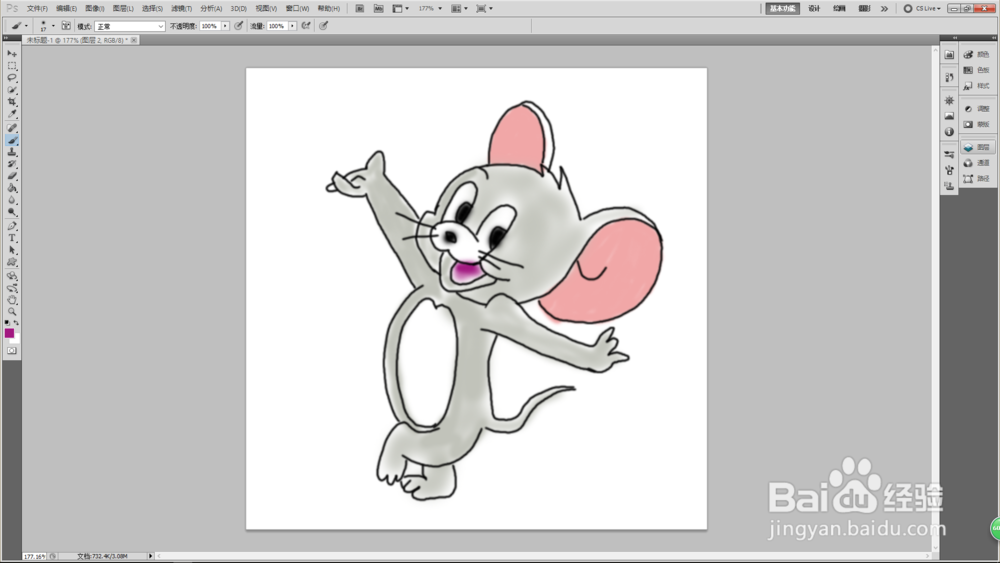Set the magenta foreground color swatch
This screenshot has width=1000, height=563.
9,333
